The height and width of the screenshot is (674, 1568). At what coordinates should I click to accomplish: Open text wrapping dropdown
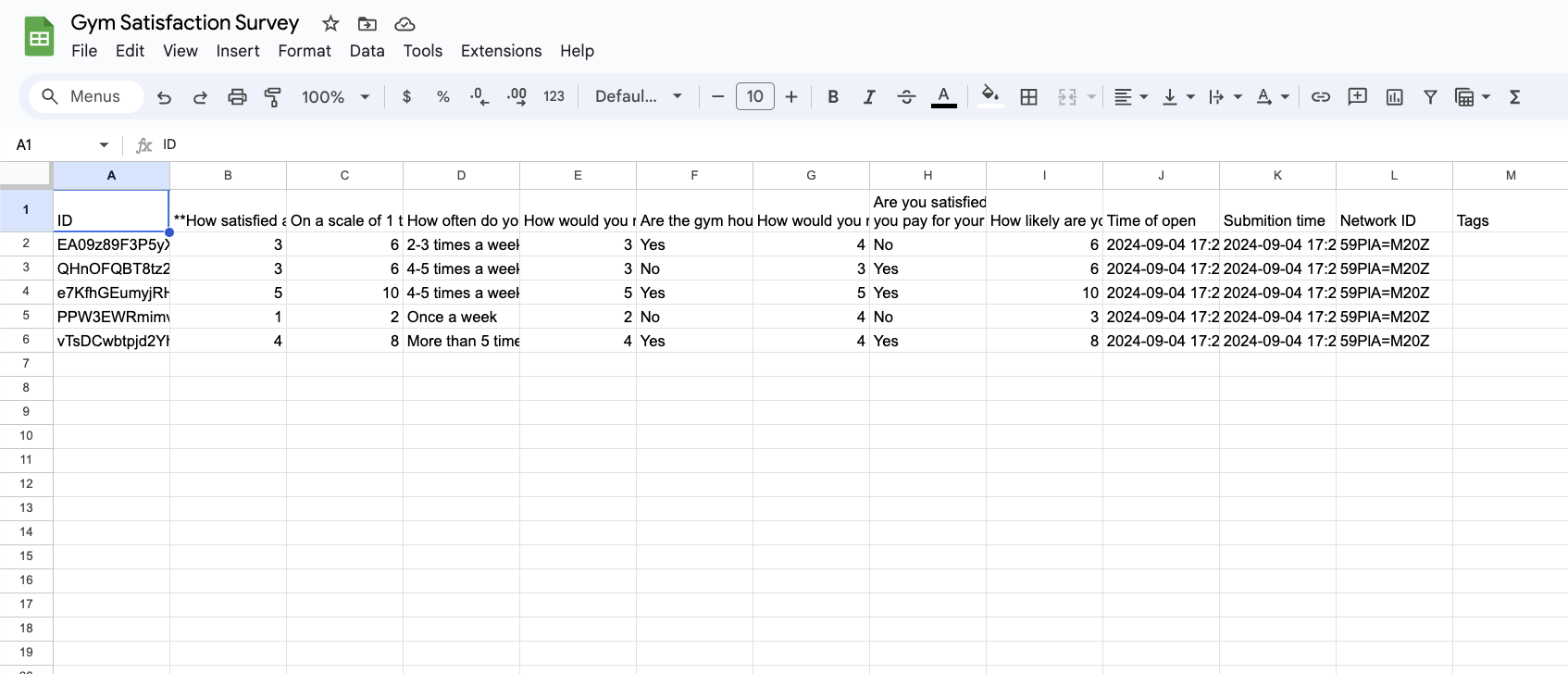coord(1226,96)
